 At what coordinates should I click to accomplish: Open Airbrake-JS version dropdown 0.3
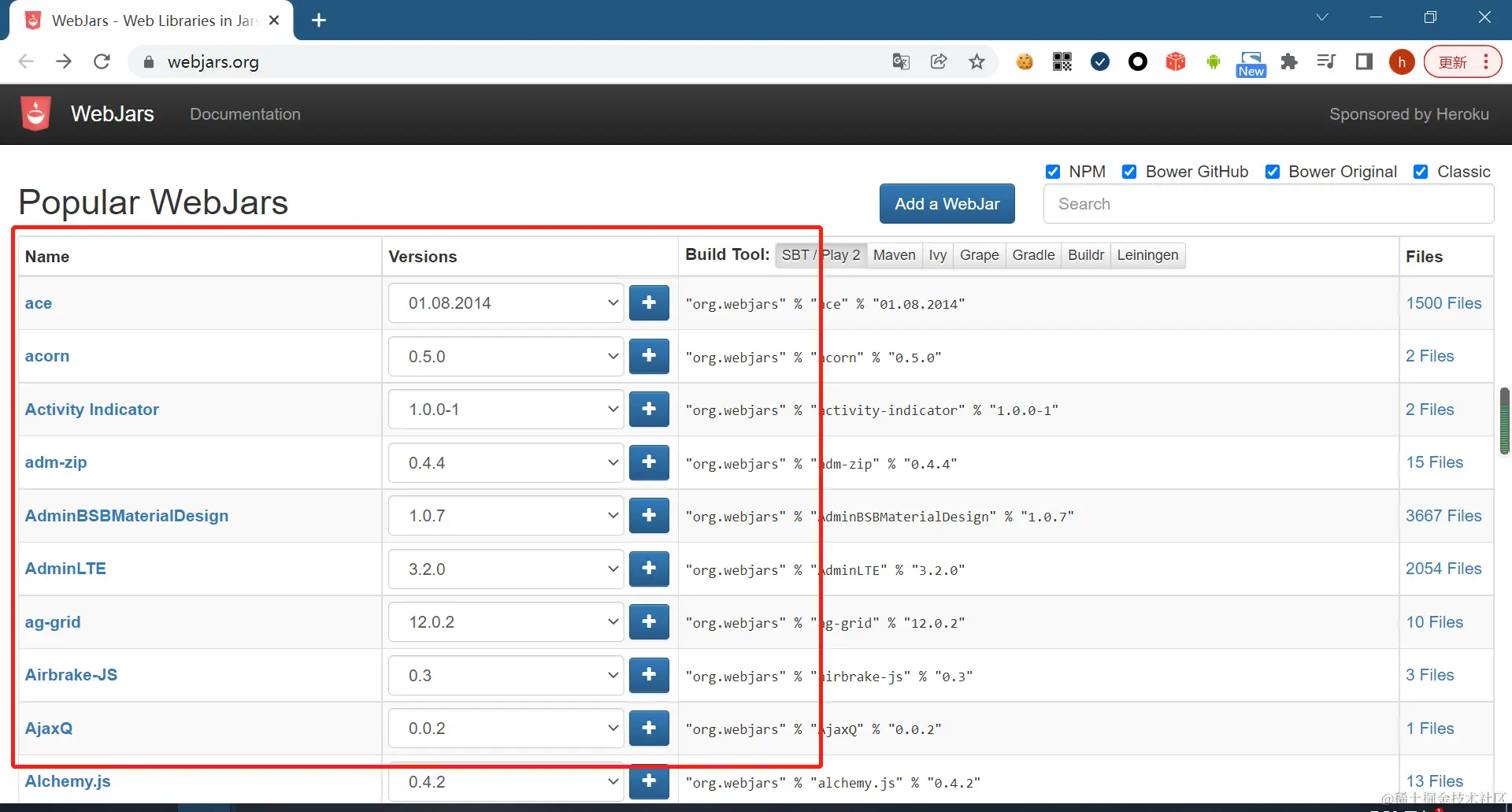click(x=506, y=675)
